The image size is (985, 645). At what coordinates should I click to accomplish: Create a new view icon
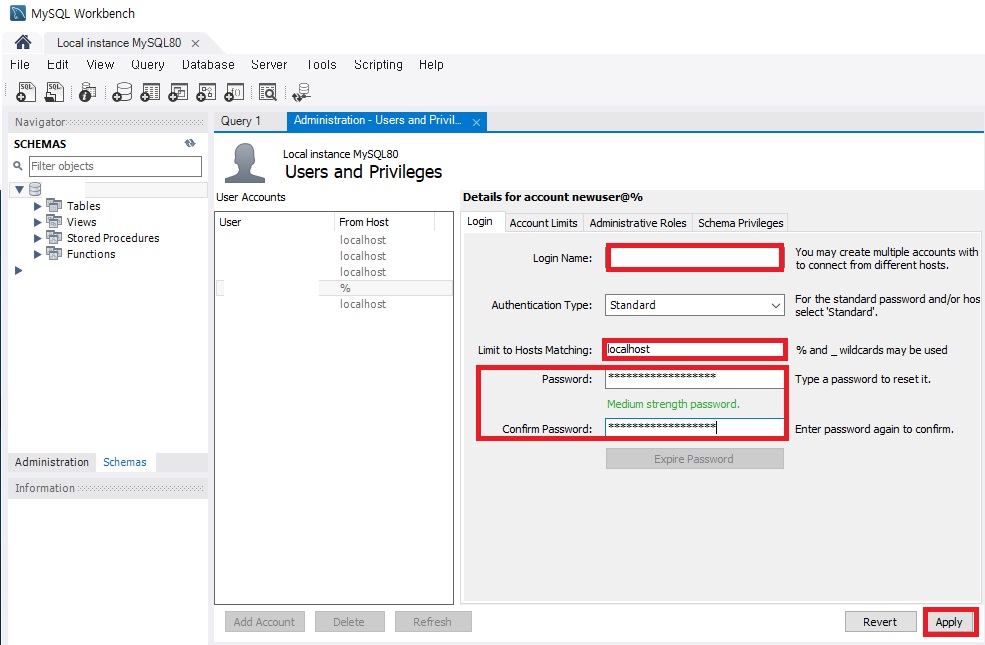pos(178,92)
